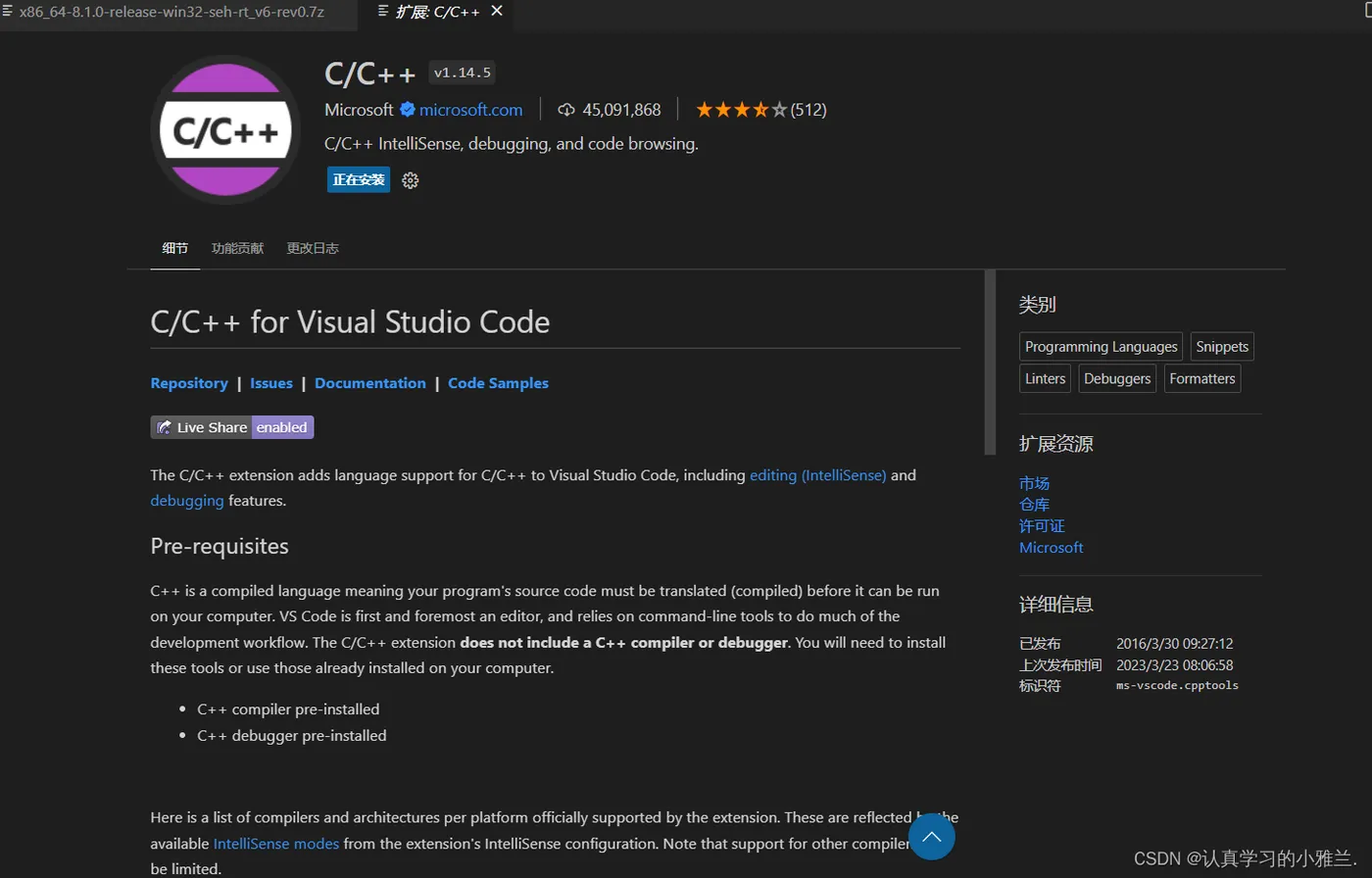Viewport: 1372px width, 878px height.
Task: Open the Microsoft resource link in sidebar
Action: click(x=1051, y=548)
